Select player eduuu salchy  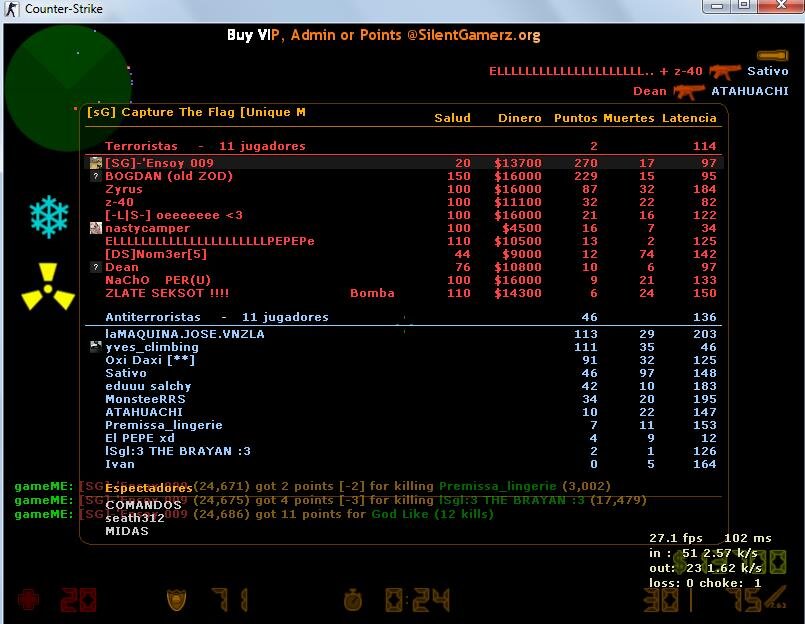[148, 386]
